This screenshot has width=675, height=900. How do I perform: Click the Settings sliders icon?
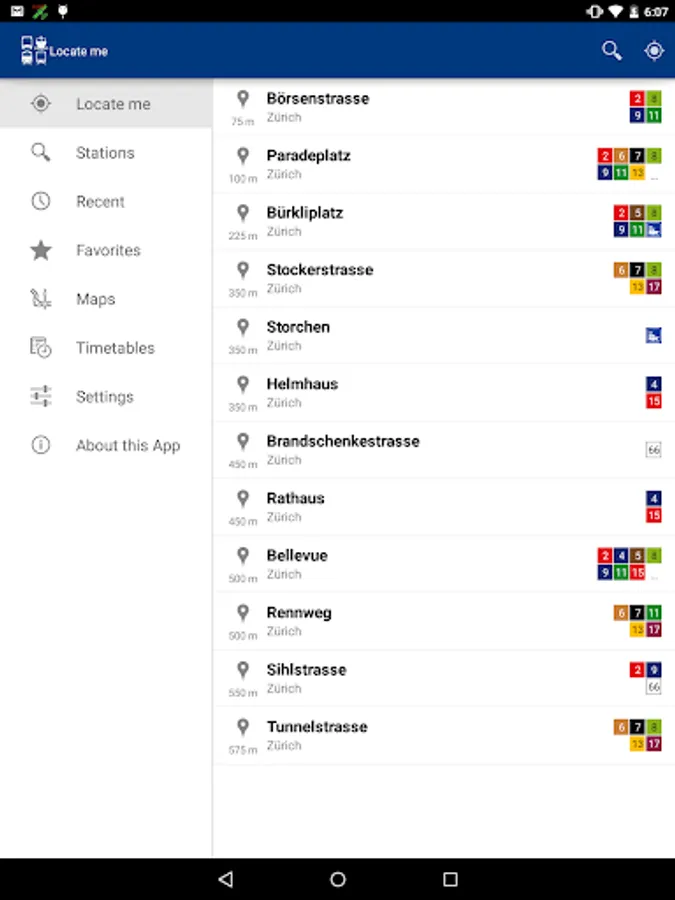[x=41, y=397]
